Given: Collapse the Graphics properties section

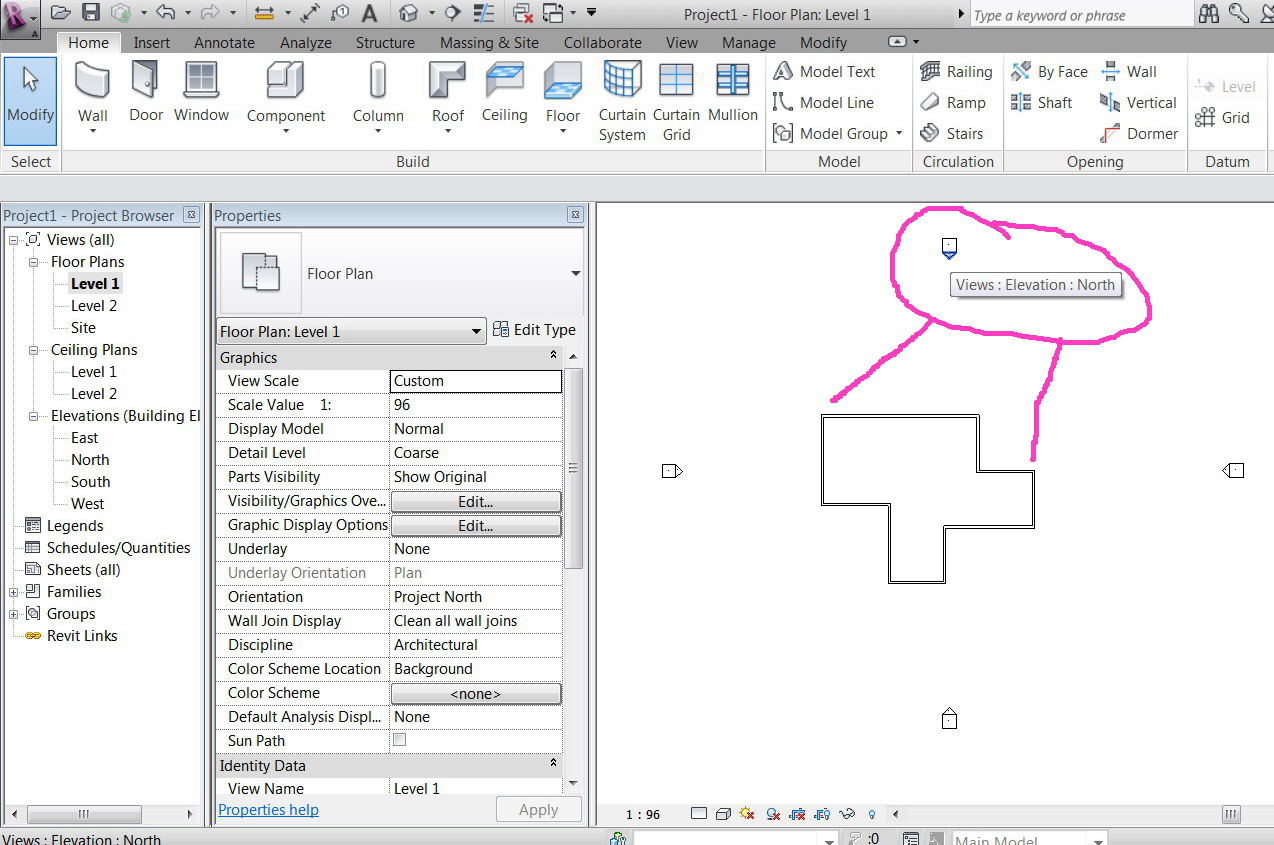Looking at the screenshot, I should coord(553,356).
